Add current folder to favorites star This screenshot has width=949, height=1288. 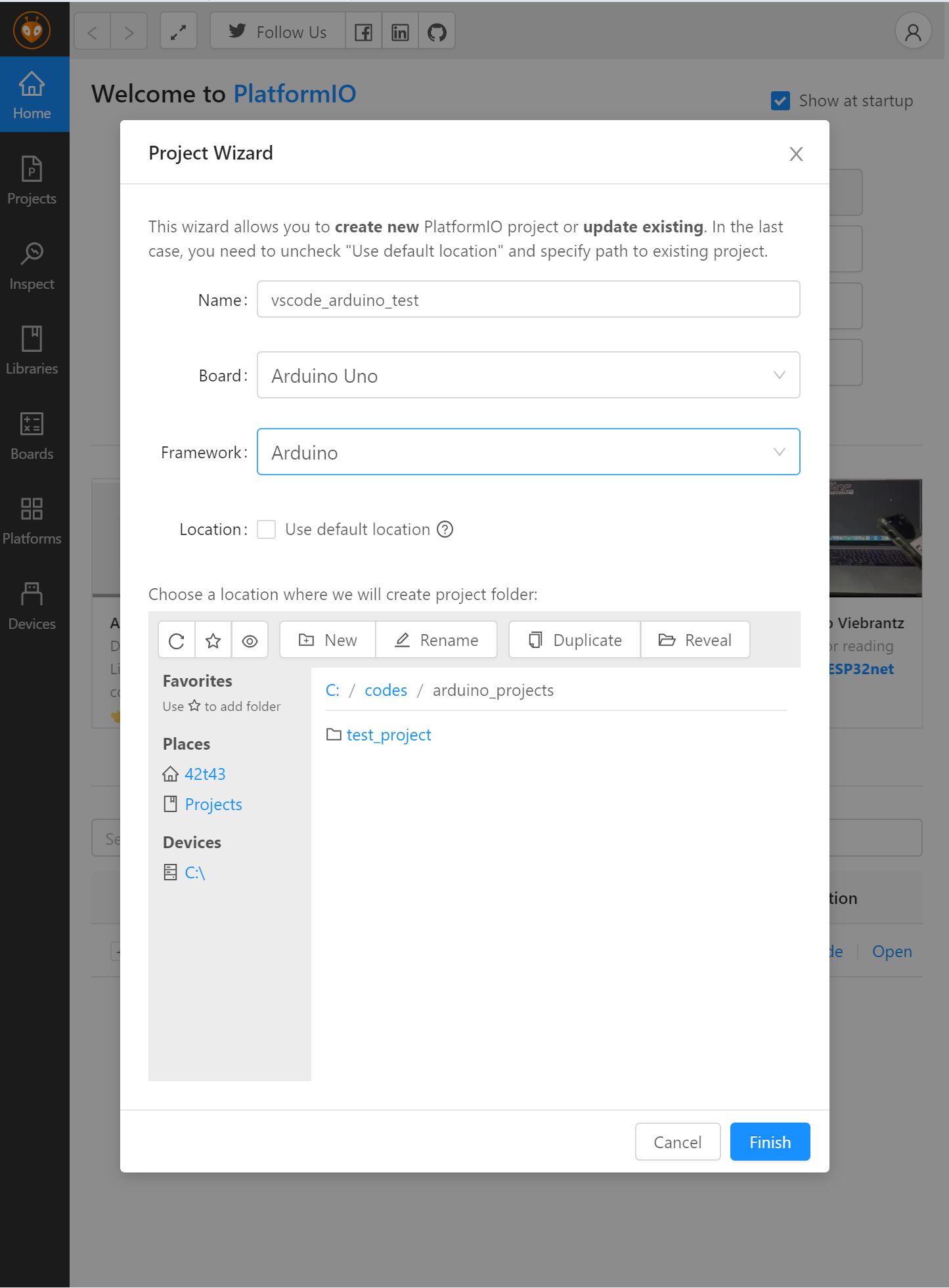tap(213, 640)
